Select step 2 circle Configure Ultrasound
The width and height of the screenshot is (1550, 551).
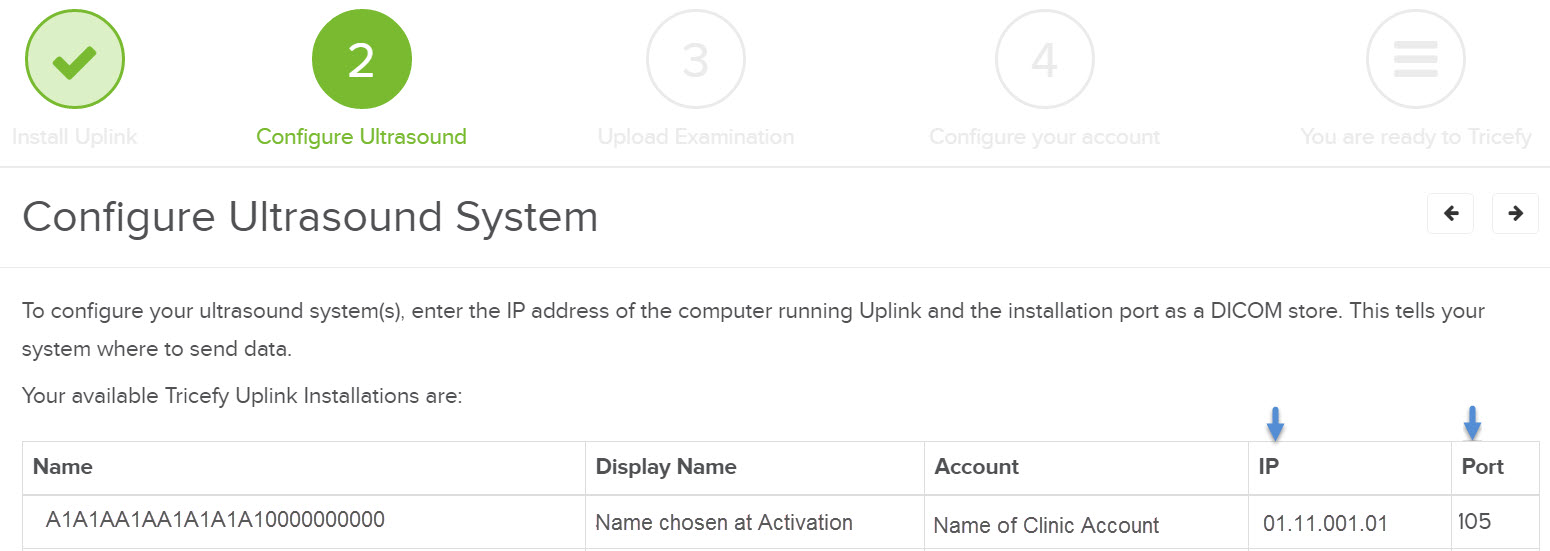(361, 60)
